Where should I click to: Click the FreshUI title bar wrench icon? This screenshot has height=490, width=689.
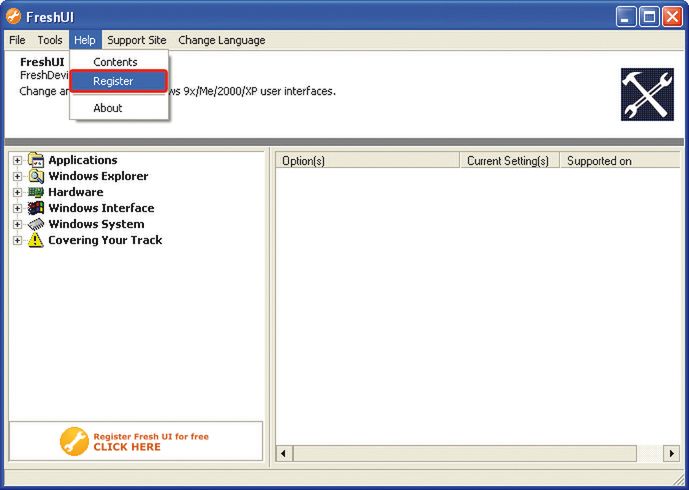click(x=14, y=17)
